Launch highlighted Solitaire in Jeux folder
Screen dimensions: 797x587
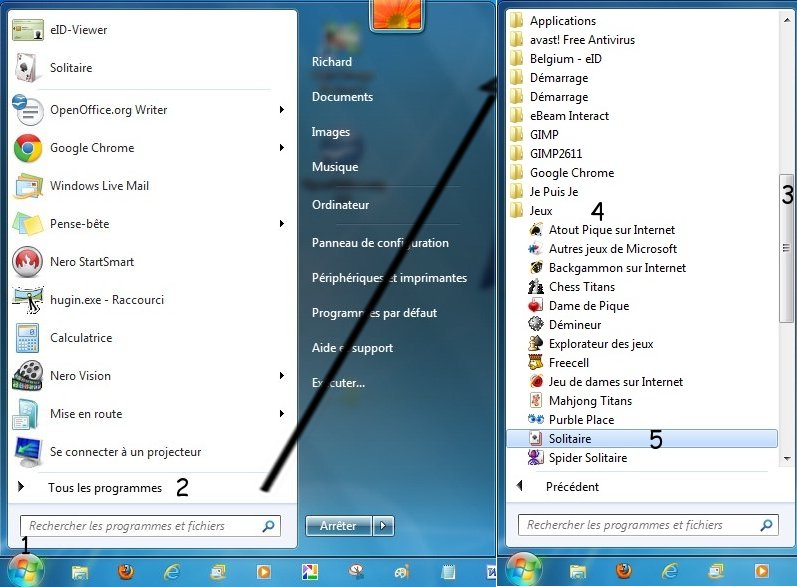click(x=642, y=439)
